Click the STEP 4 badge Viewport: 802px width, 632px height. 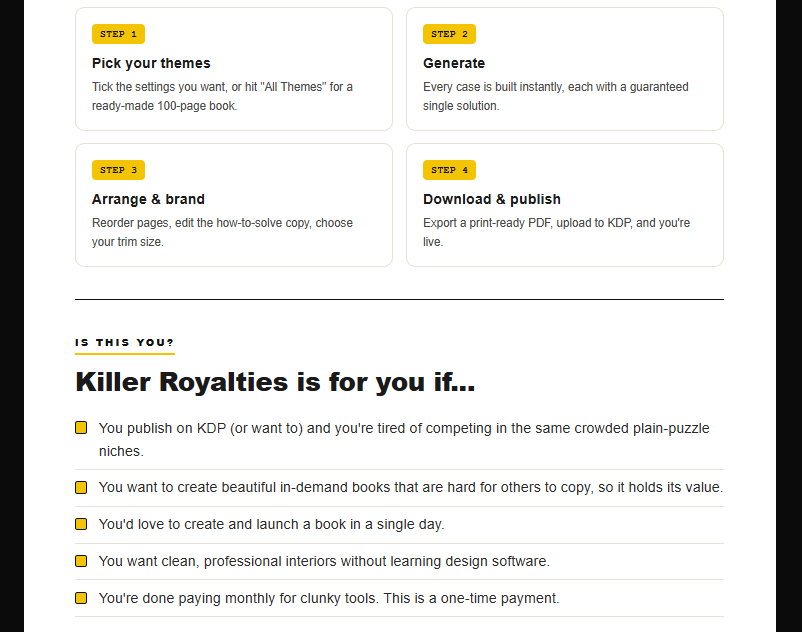(x=449, y=170)
